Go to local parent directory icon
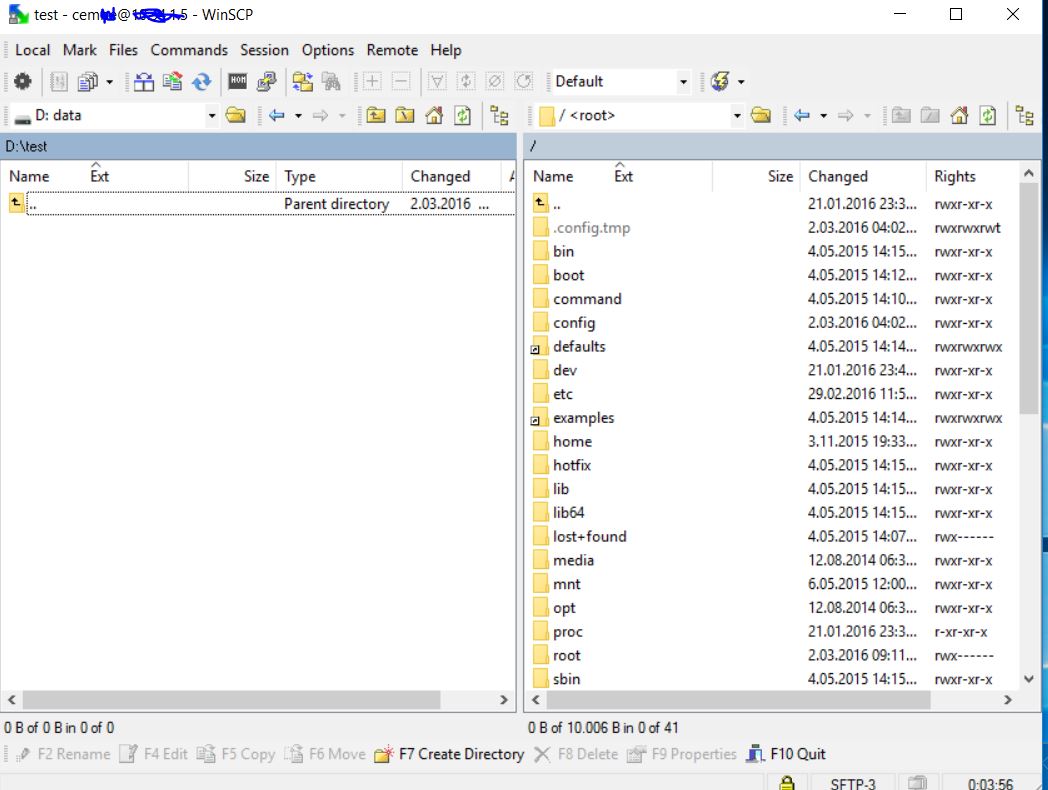This screenshot has width=1048, height=790. (376, 116)
